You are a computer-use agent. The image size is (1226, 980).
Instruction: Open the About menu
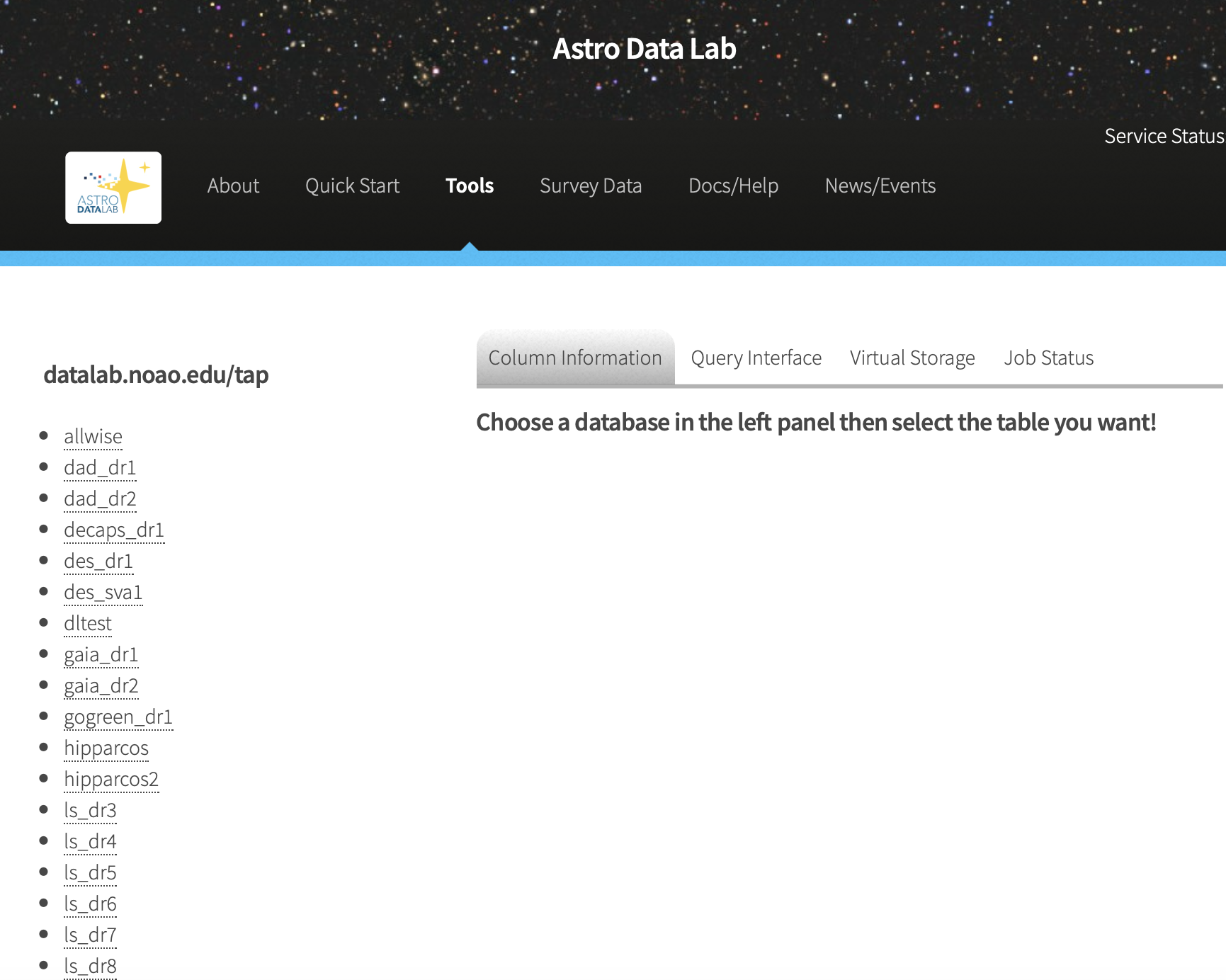[233, 186]
